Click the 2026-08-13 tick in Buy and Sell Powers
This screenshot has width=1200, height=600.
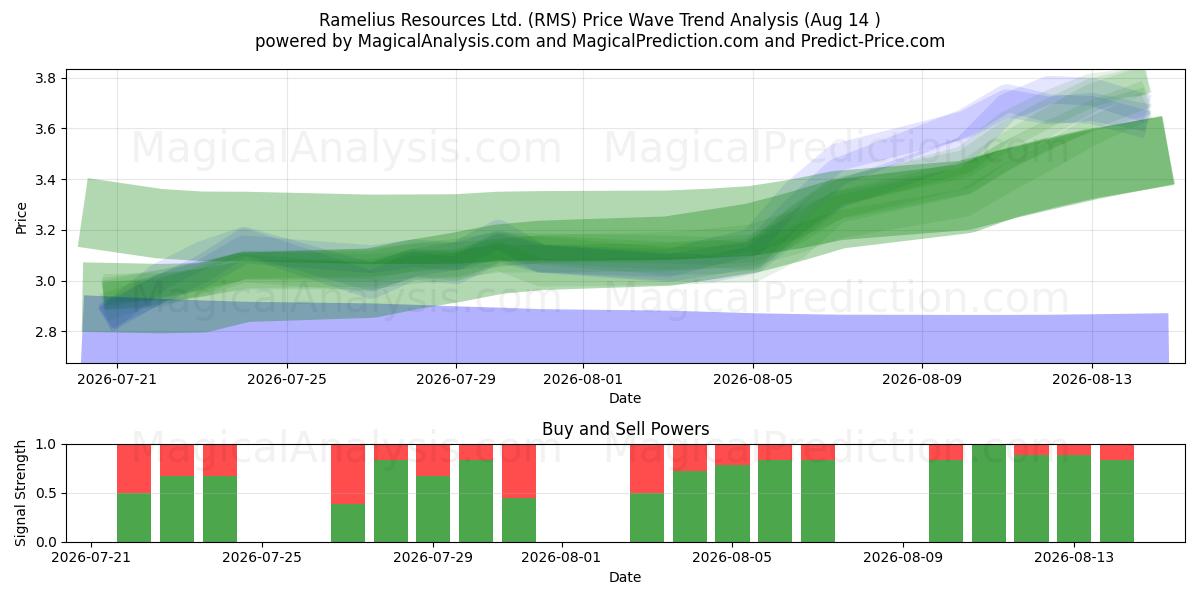[x=1074, y=558]
